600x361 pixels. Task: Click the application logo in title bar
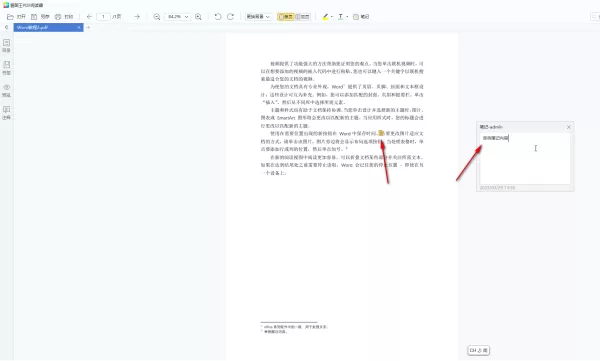point(6,5)
